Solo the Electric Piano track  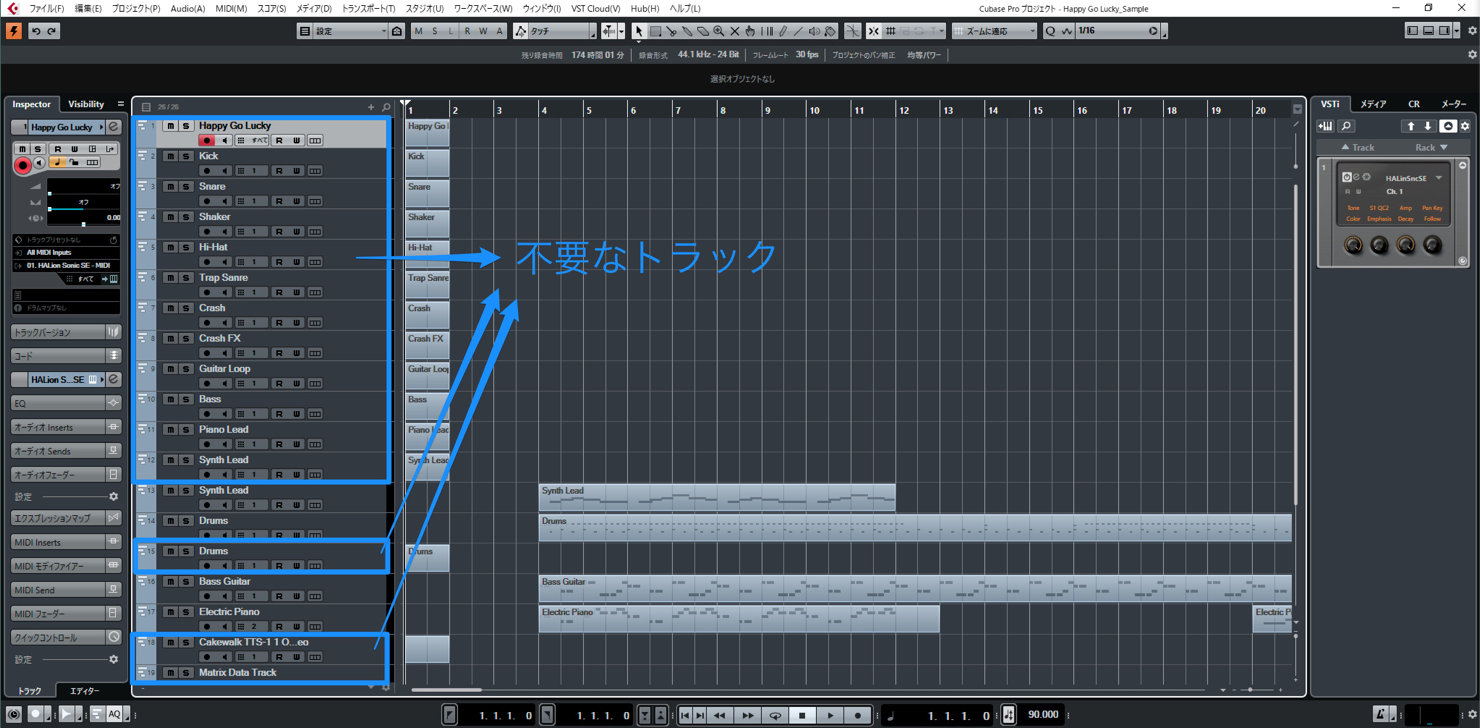pos(186,612)
